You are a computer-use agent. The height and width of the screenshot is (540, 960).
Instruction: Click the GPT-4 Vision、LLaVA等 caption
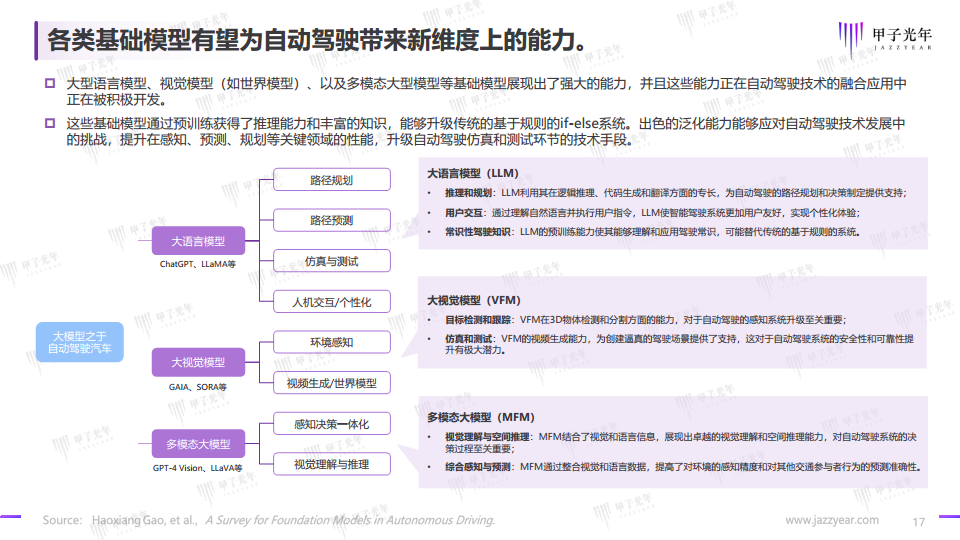point(198,468)
